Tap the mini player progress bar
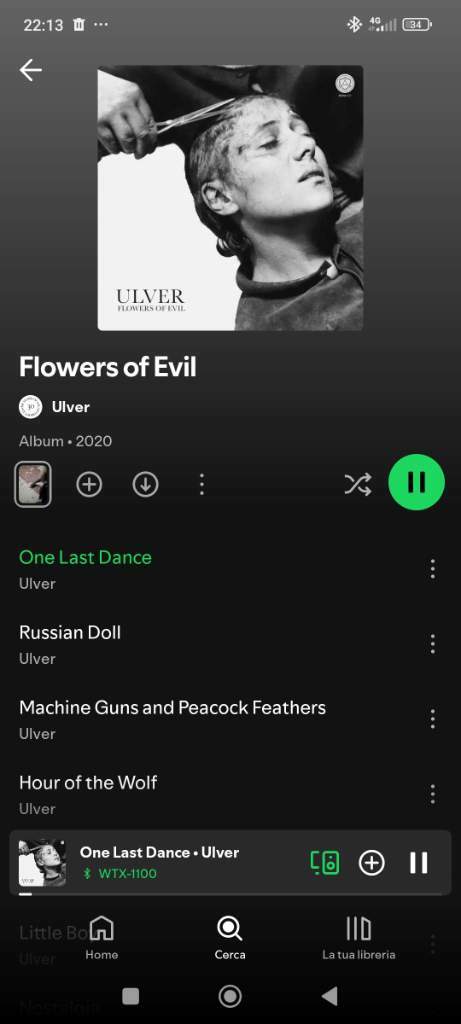 coord(230,894)
